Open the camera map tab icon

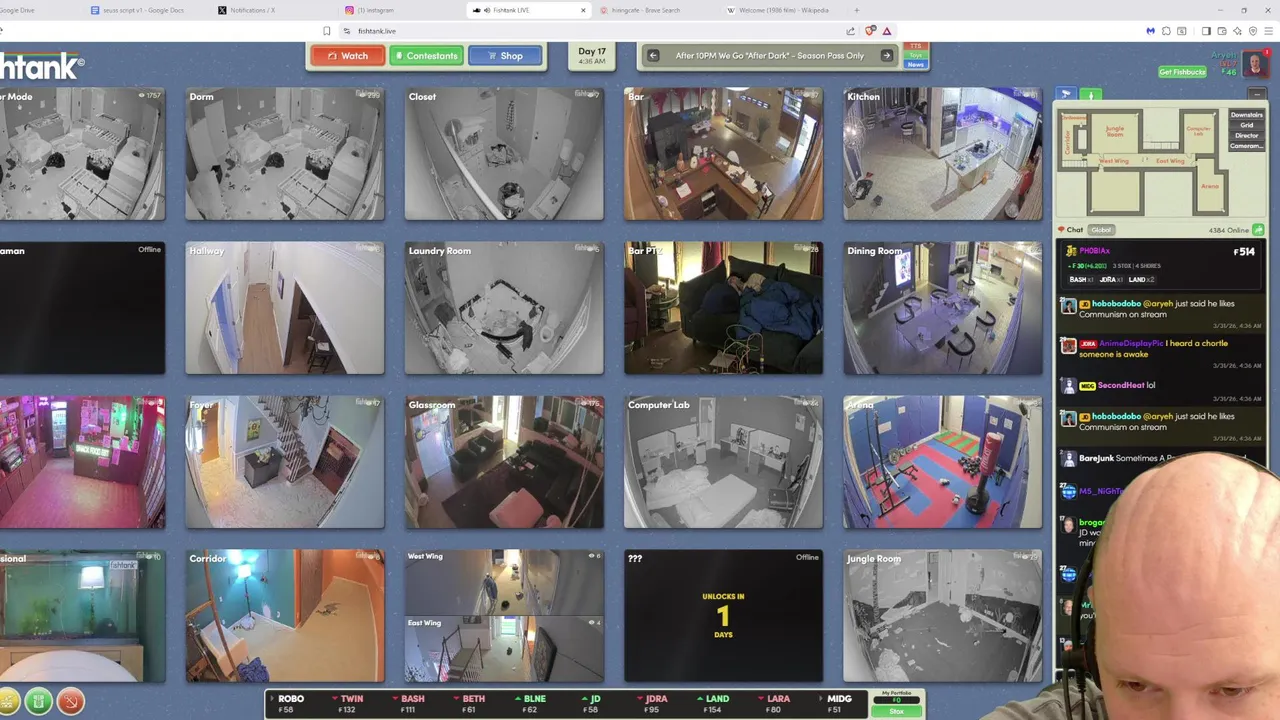1066,94
